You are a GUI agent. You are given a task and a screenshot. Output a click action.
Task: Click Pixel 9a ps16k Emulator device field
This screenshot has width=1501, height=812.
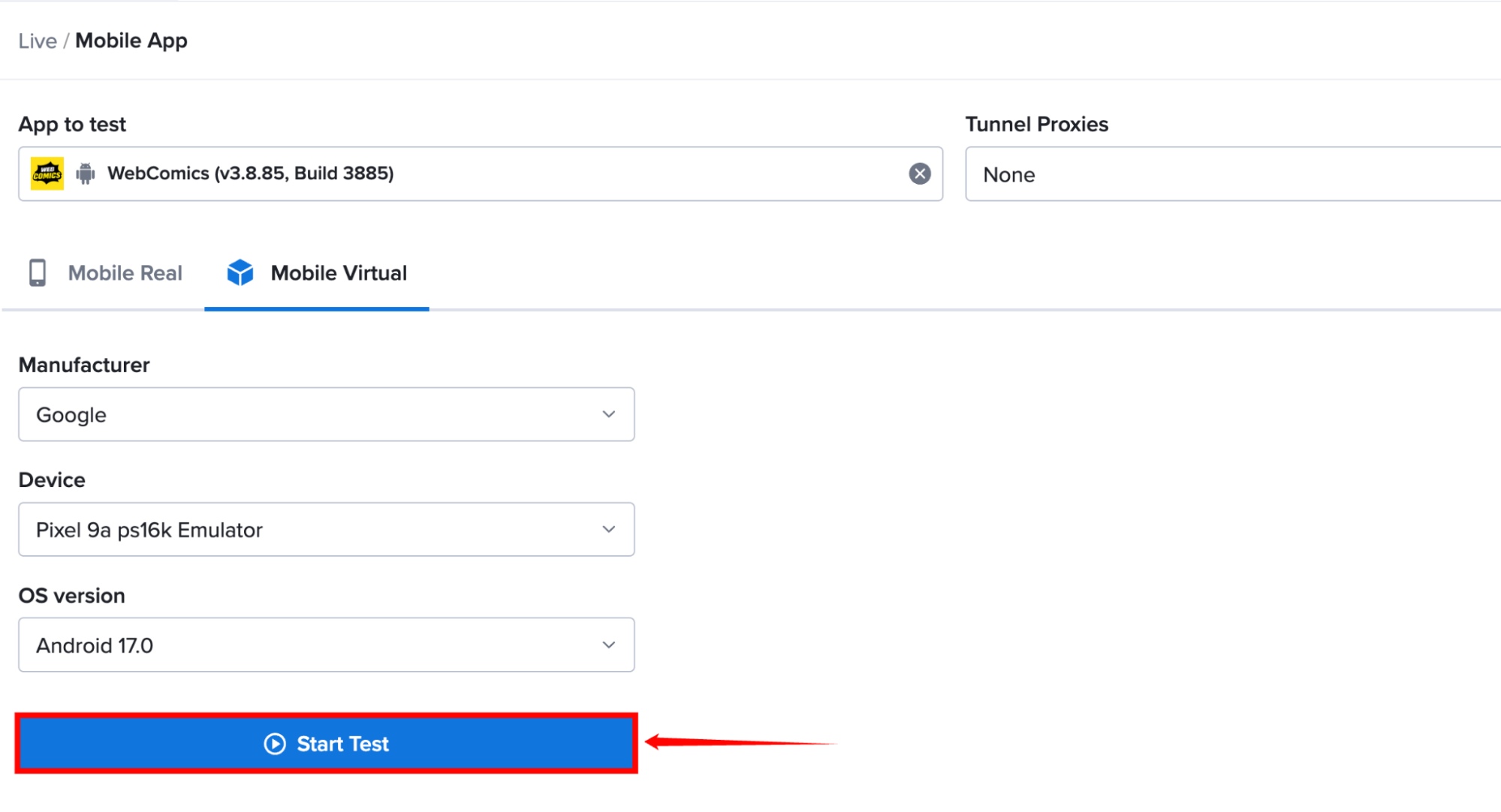click(x=327, y=529)
